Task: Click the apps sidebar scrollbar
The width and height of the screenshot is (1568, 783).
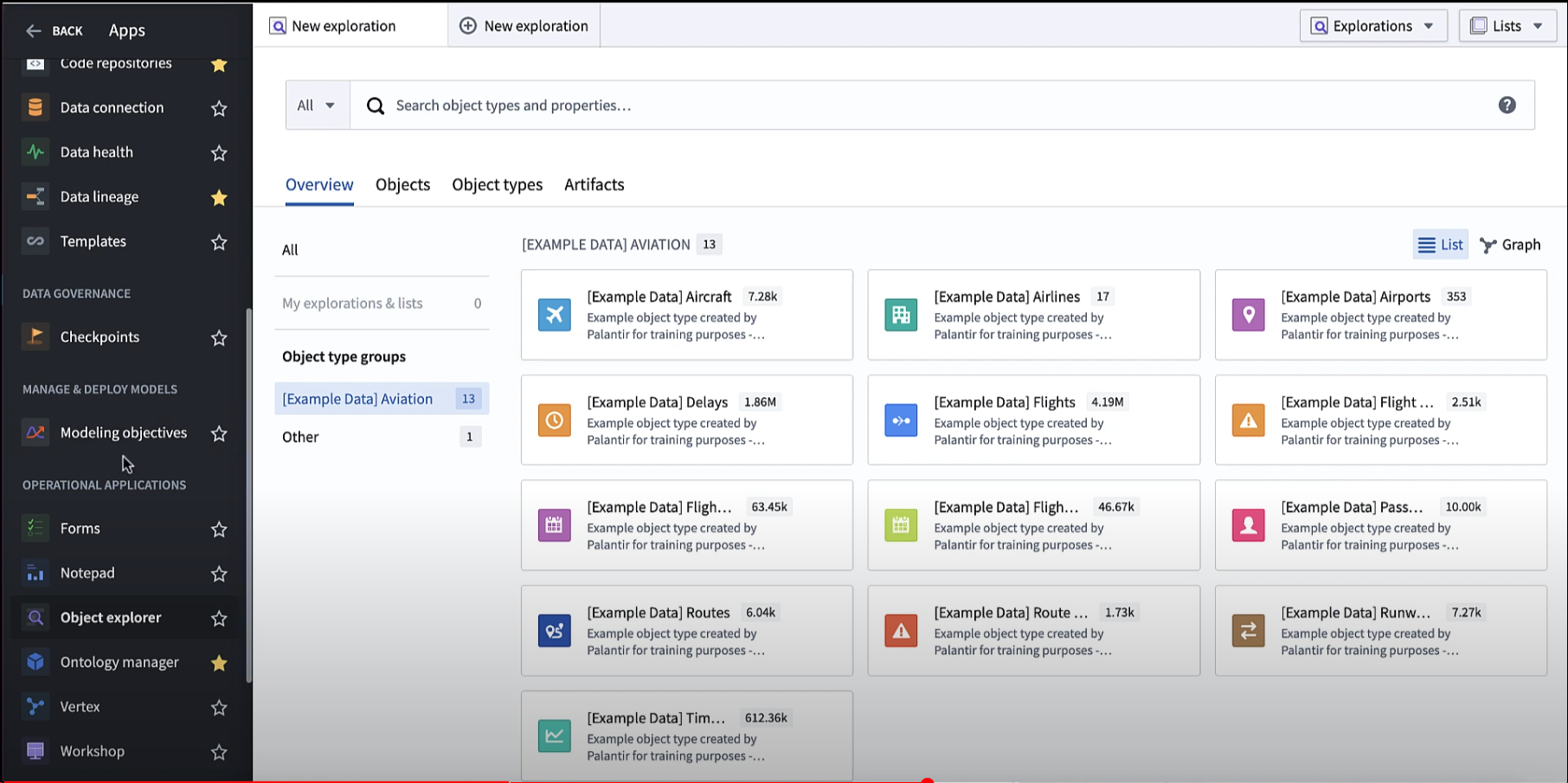Action: pyautogui.click(x=249, y=495)
